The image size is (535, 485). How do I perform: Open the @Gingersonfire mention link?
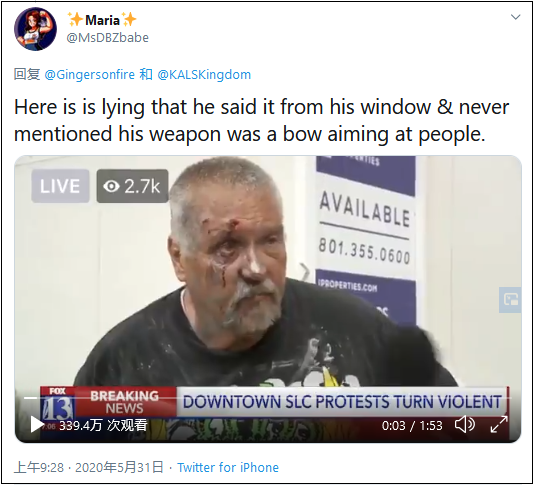90,74
